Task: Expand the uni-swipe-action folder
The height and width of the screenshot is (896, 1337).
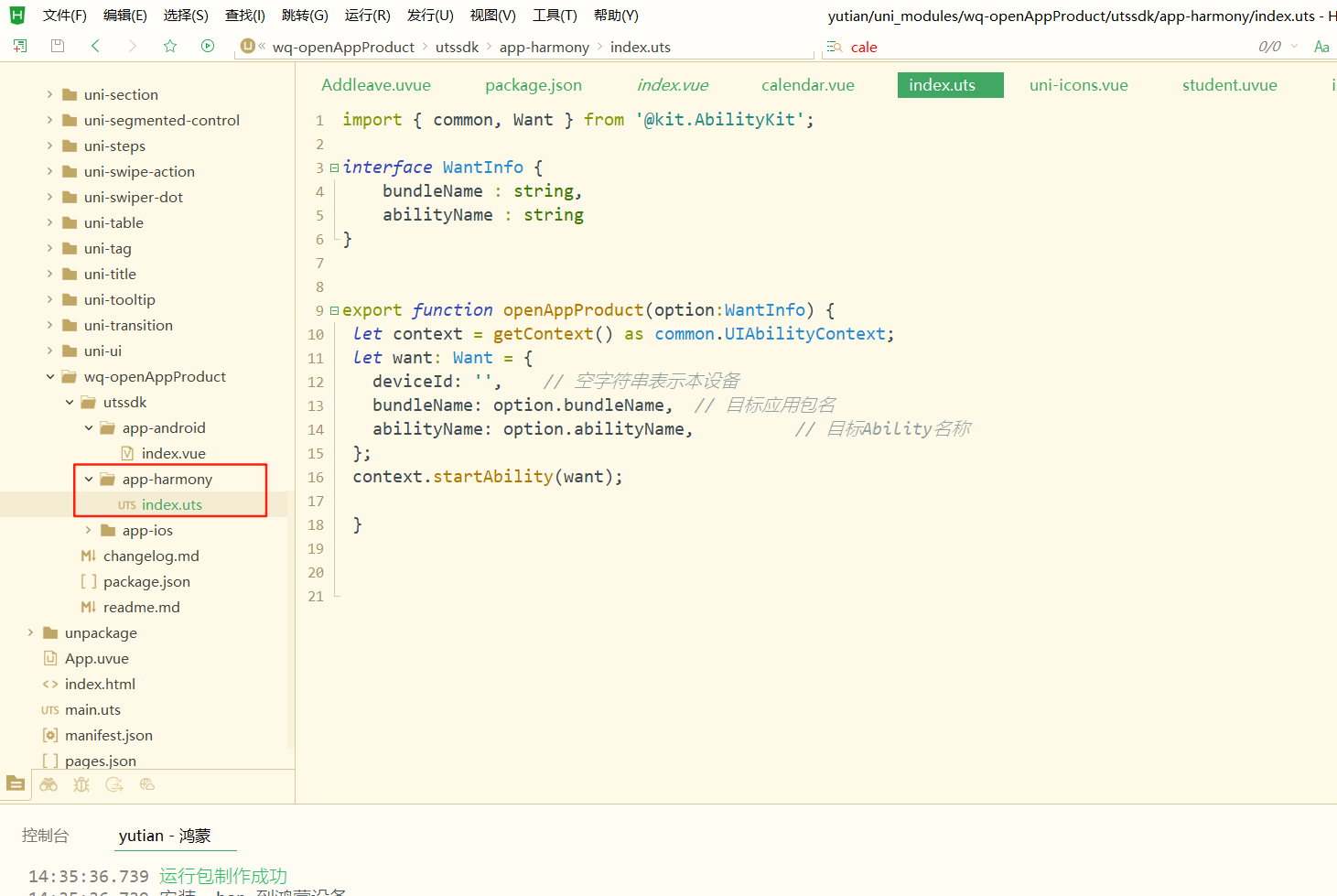Action: coord(49,171)
